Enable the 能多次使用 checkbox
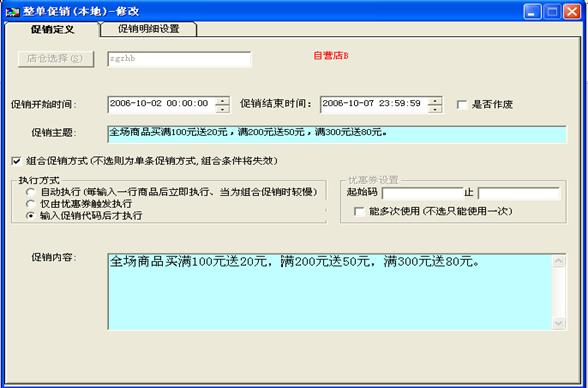The image size is (588, 388). click(359, 211)
